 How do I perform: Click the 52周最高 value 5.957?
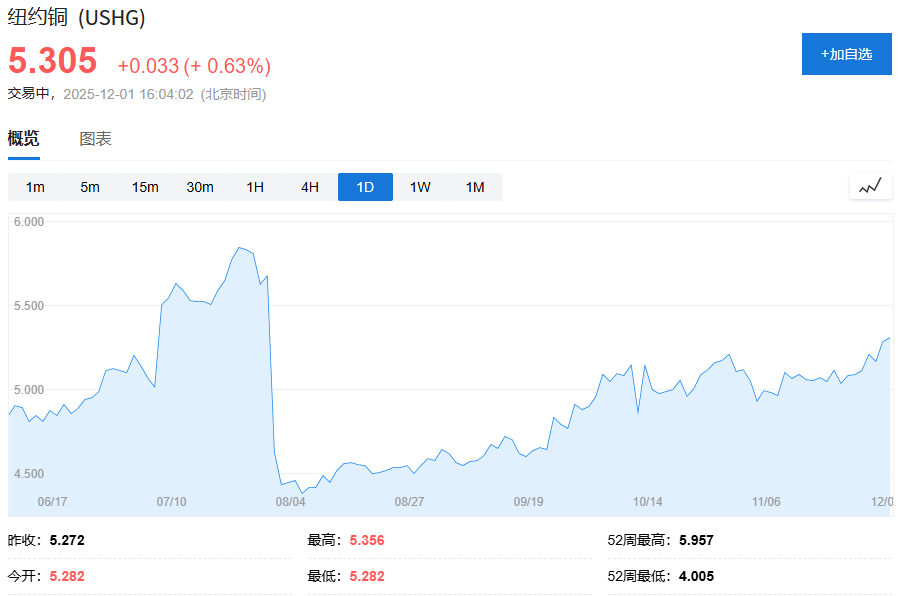(696, 540)
